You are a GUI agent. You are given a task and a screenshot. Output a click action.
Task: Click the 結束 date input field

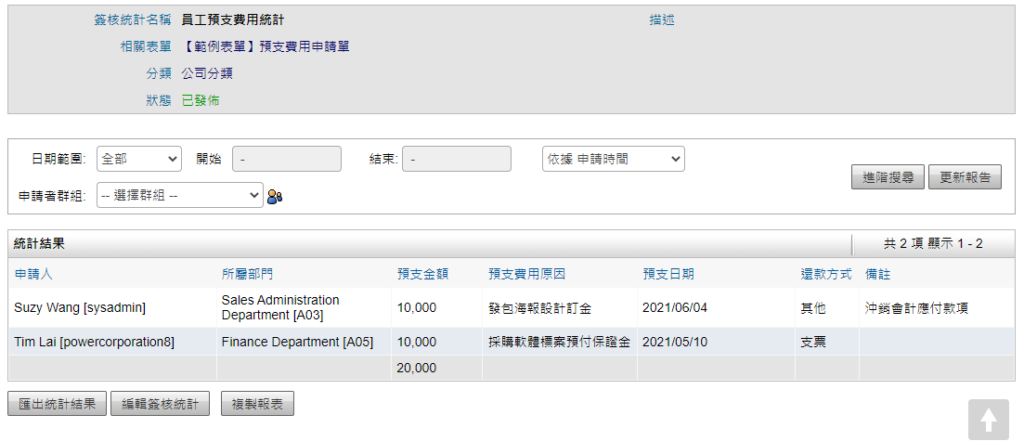[456, 159]
